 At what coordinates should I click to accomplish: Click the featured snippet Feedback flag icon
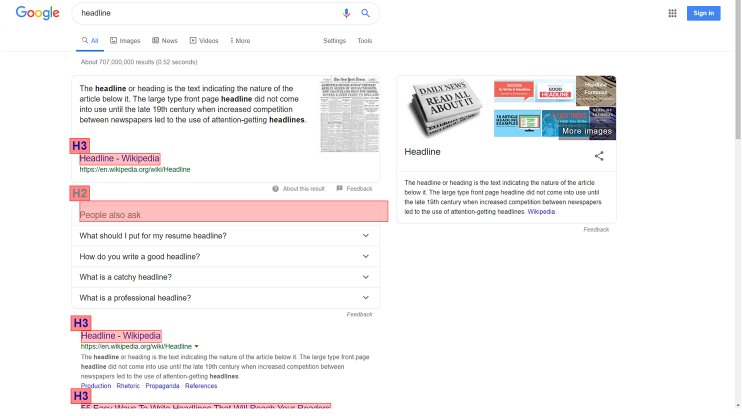tap(339, 188)
